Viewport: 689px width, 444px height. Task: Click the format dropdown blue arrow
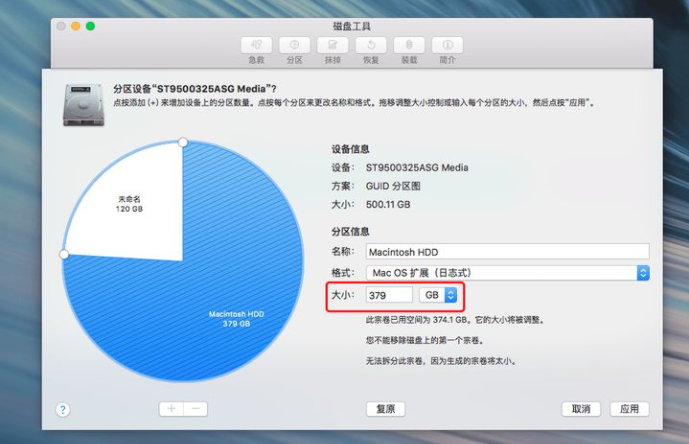643,273
